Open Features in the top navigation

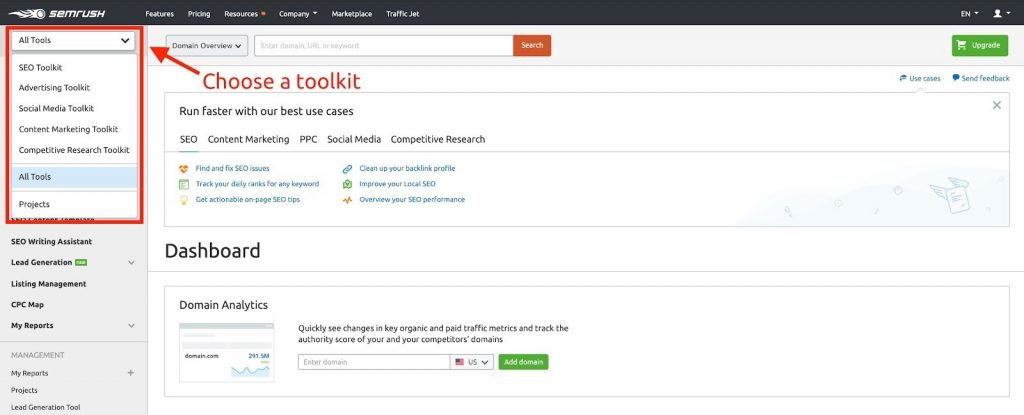click(x=159, y=13)
